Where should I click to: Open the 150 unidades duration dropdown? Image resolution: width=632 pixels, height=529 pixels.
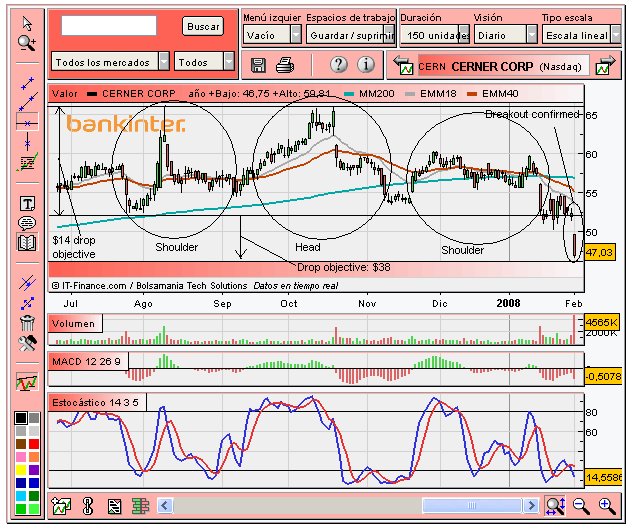(436, 35)
